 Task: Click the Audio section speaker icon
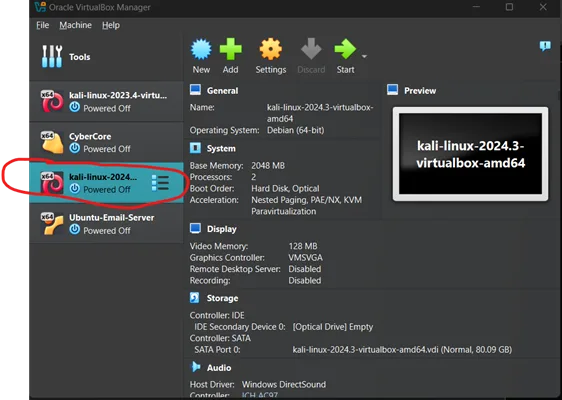[x=195, y=366]
